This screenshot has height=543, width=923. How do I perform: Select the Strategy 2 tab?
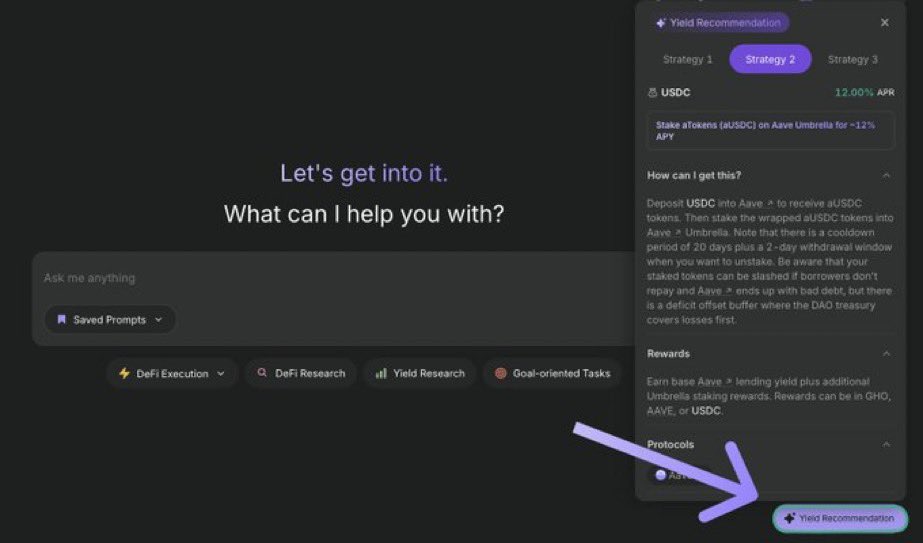click(x=770, y=59)
